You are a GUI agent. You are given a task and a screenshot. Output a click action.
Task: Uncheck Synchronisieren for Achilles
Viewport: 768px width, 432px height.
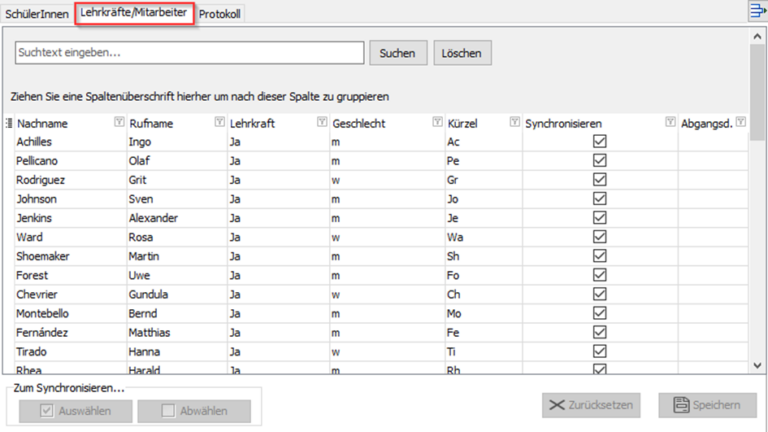pos(600,141)
